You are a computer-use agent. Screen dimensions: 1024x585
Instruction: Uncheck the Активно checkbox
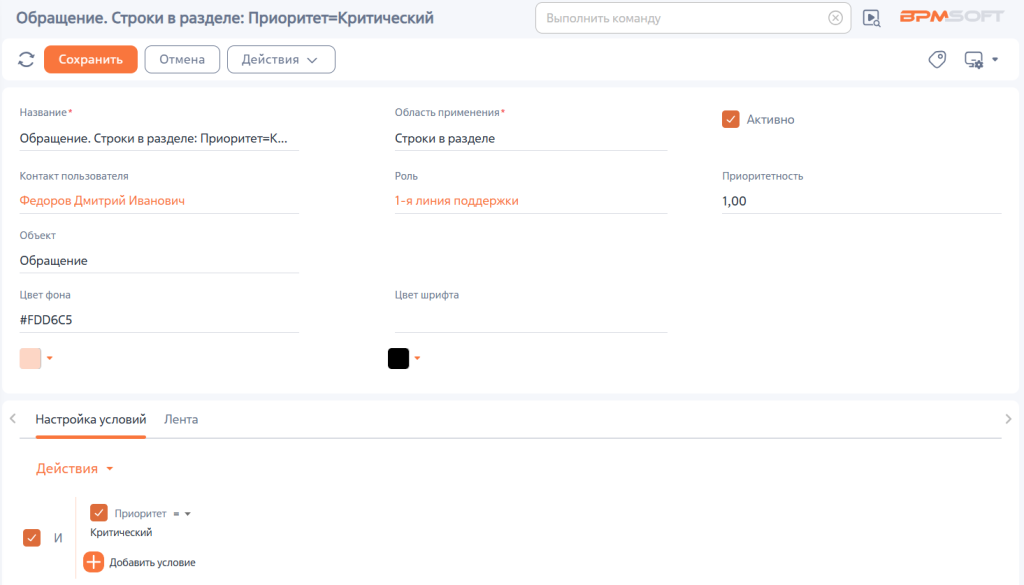[x=730, y=119]
